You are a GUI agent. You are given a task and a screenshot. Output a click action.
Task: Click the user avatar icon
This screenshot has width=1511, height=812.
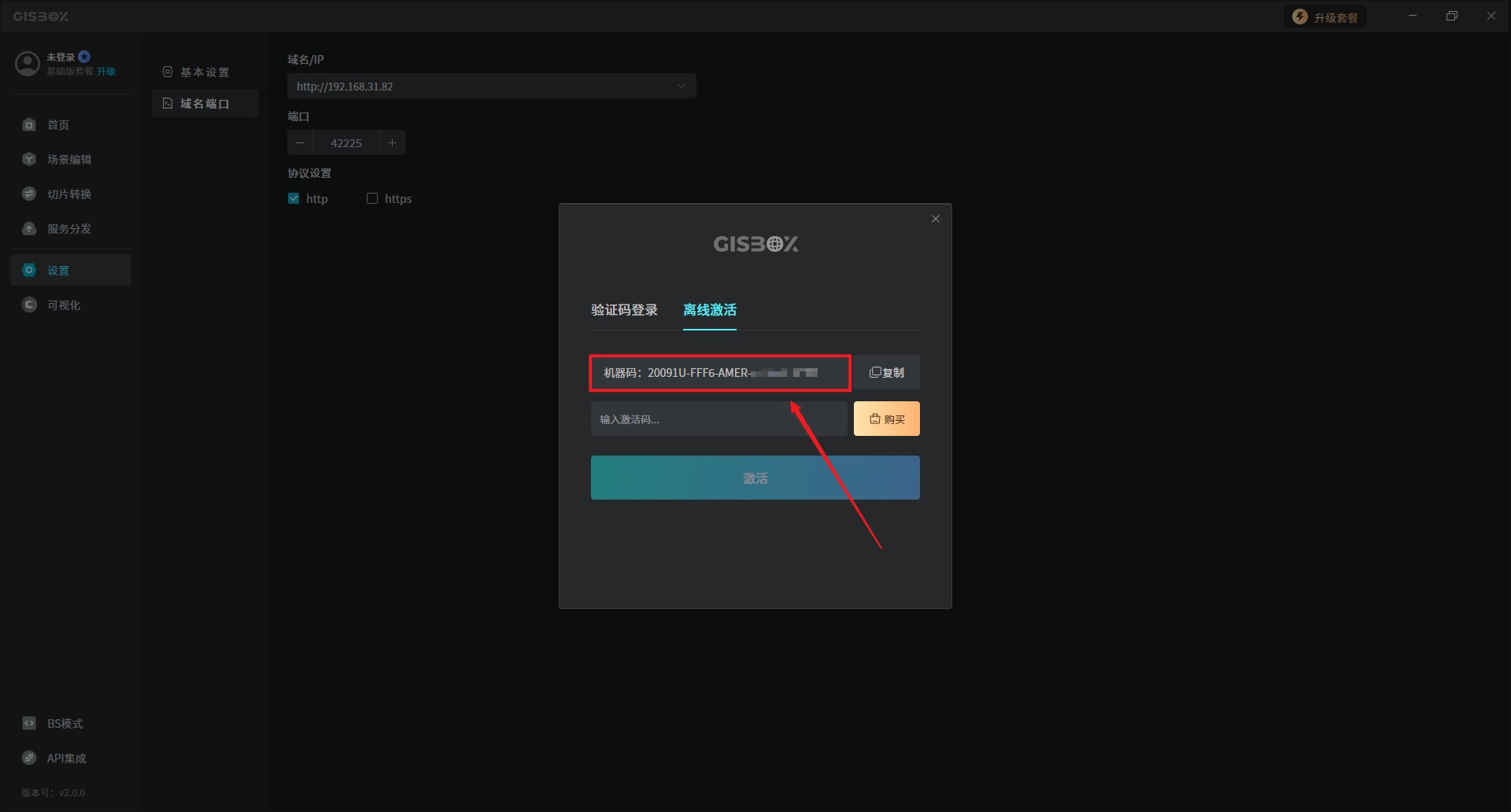click(x=28, y=64)
